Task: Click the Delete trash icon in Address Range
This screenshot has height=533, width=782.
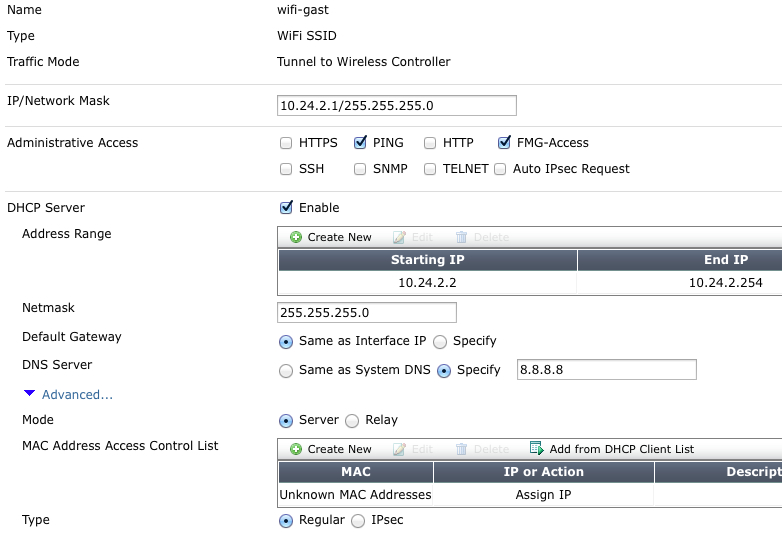Action: point(461,237)
